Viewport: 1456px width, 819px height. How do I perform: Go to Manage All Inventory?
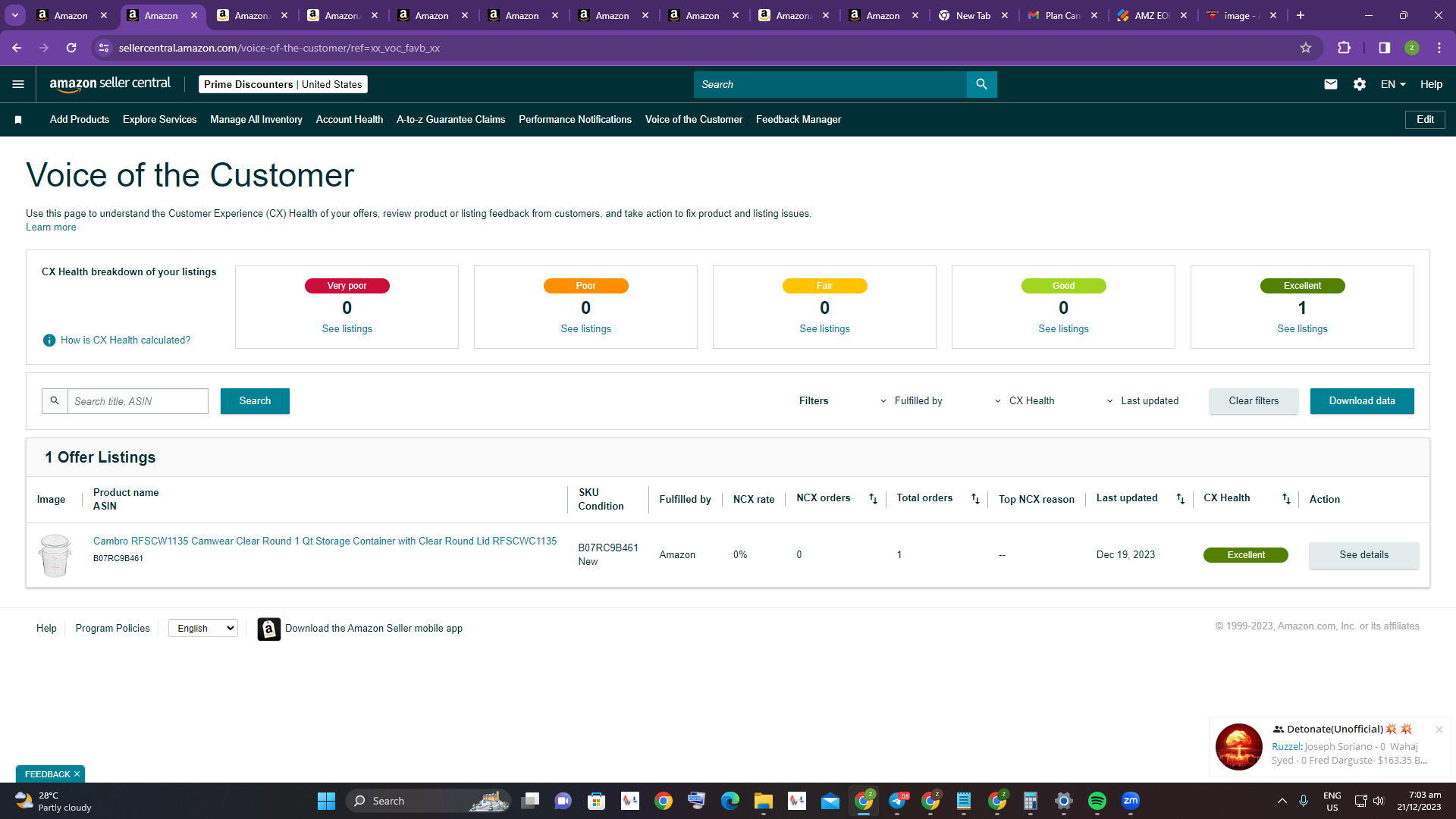click(256, 120)
